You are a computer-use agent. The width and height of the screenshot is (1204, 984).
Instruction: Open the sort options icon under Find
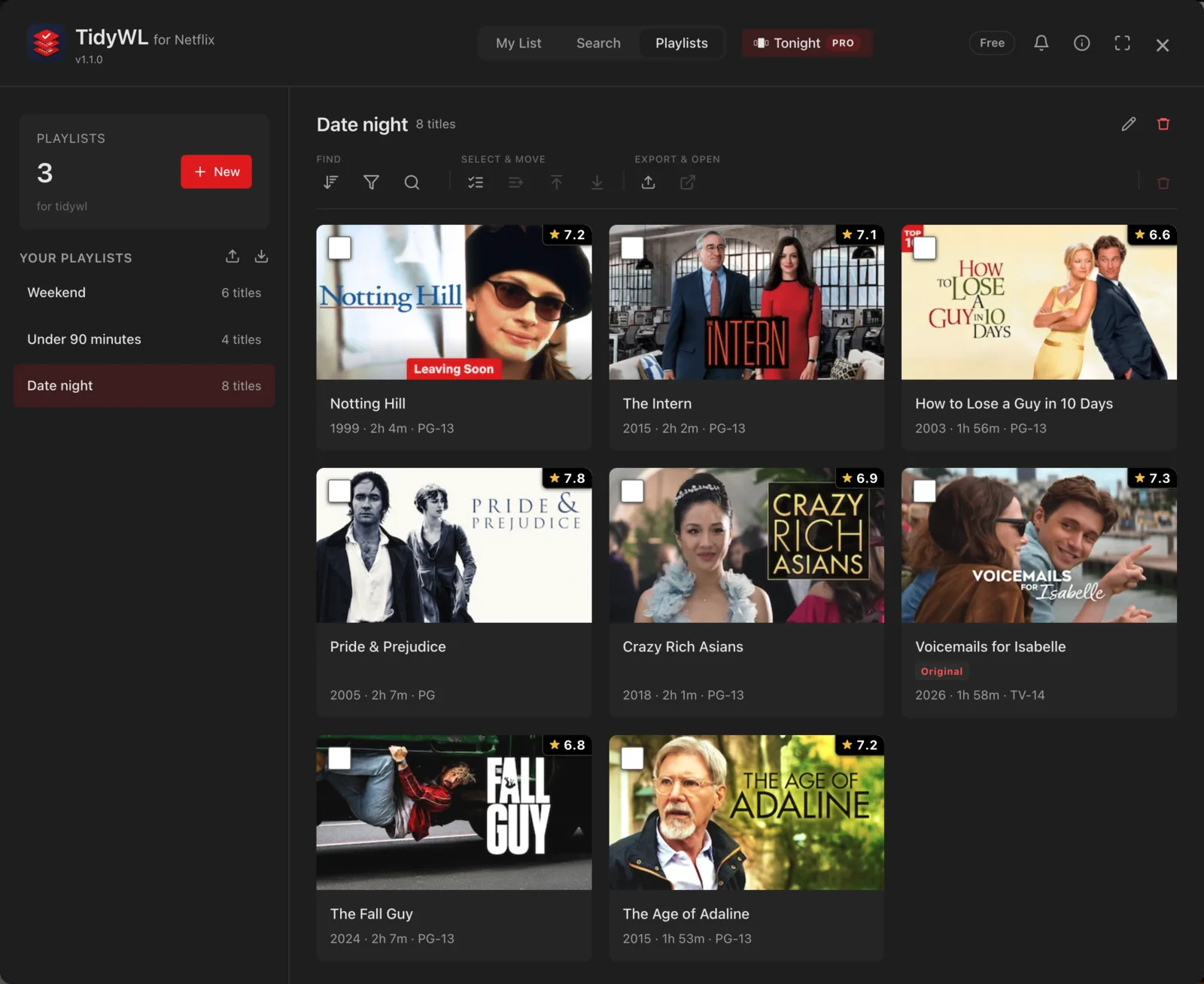(x=330, y=182)
